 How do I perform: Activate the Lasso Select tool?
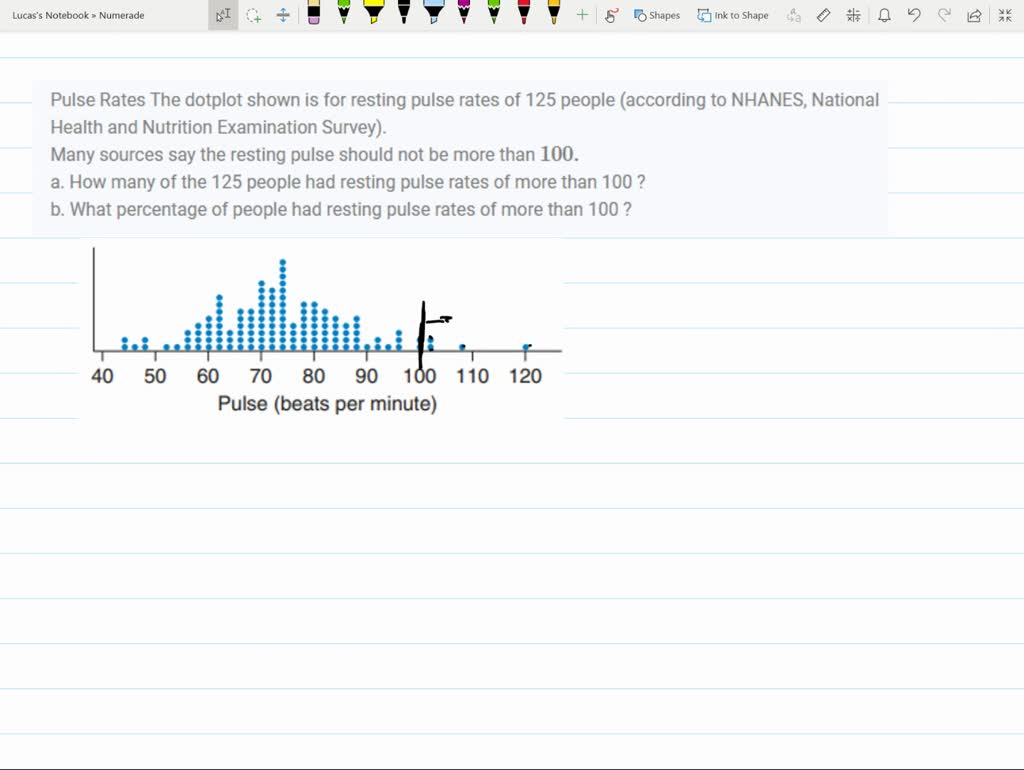coord(253,15)
